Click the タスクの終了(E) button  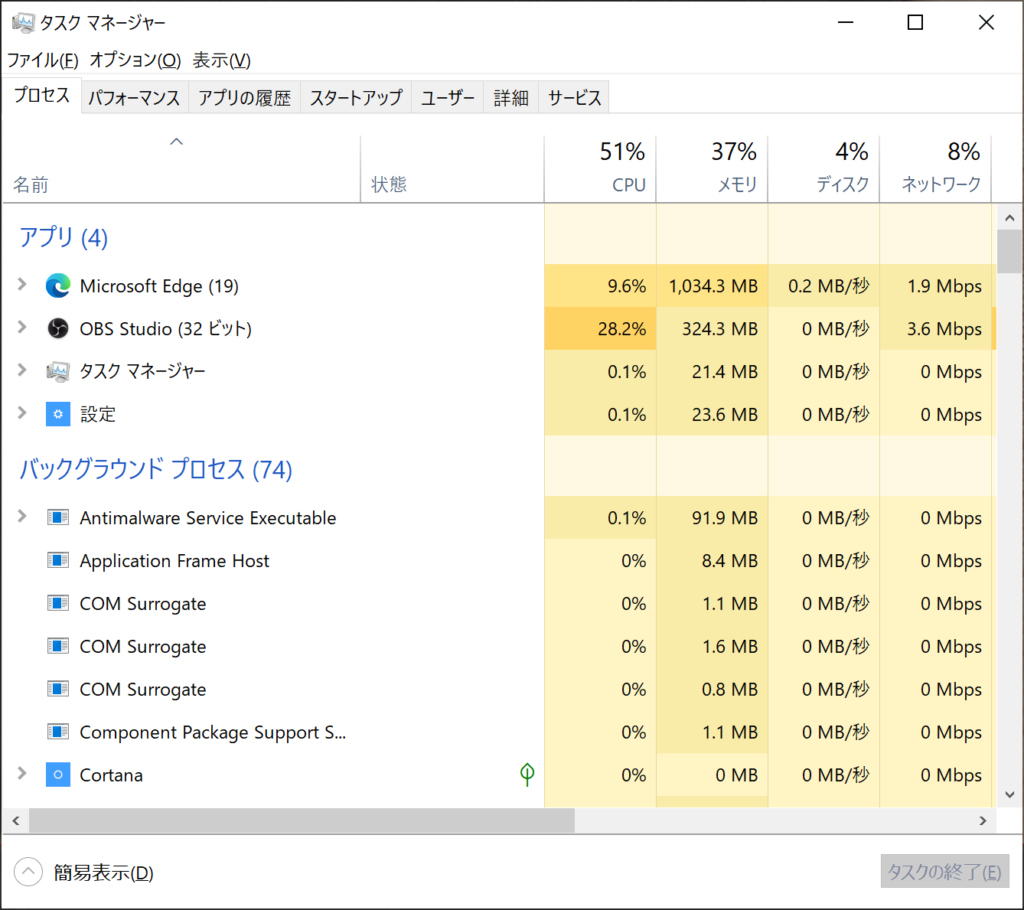tap(944, 871)
